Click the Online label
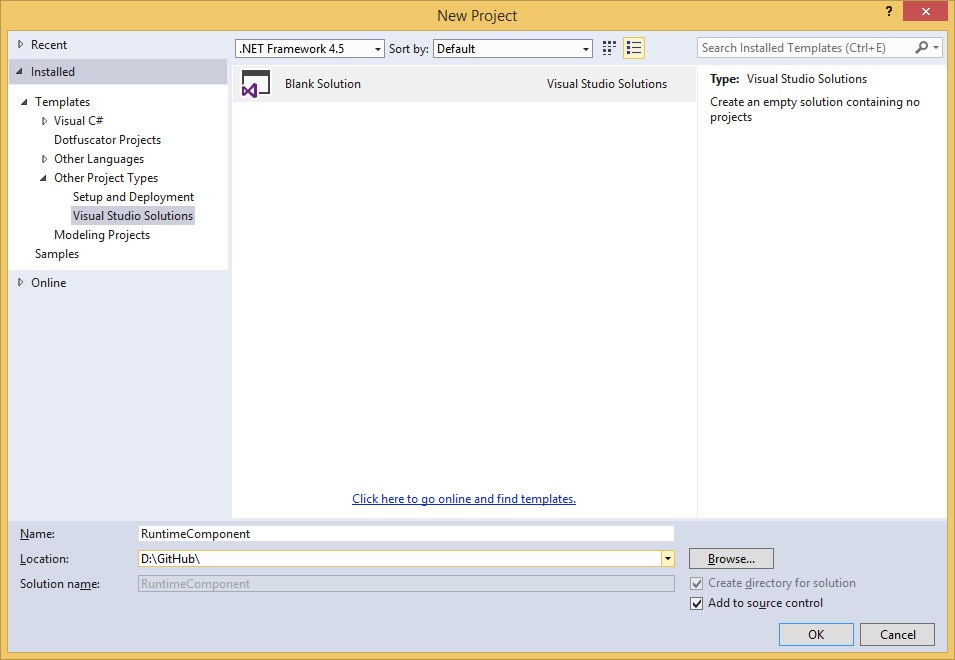The image size is (955, 660). pos(49,283)
